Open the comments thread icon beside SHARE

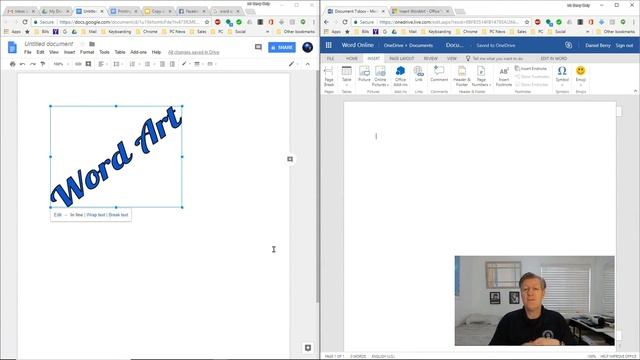(258, 47)
